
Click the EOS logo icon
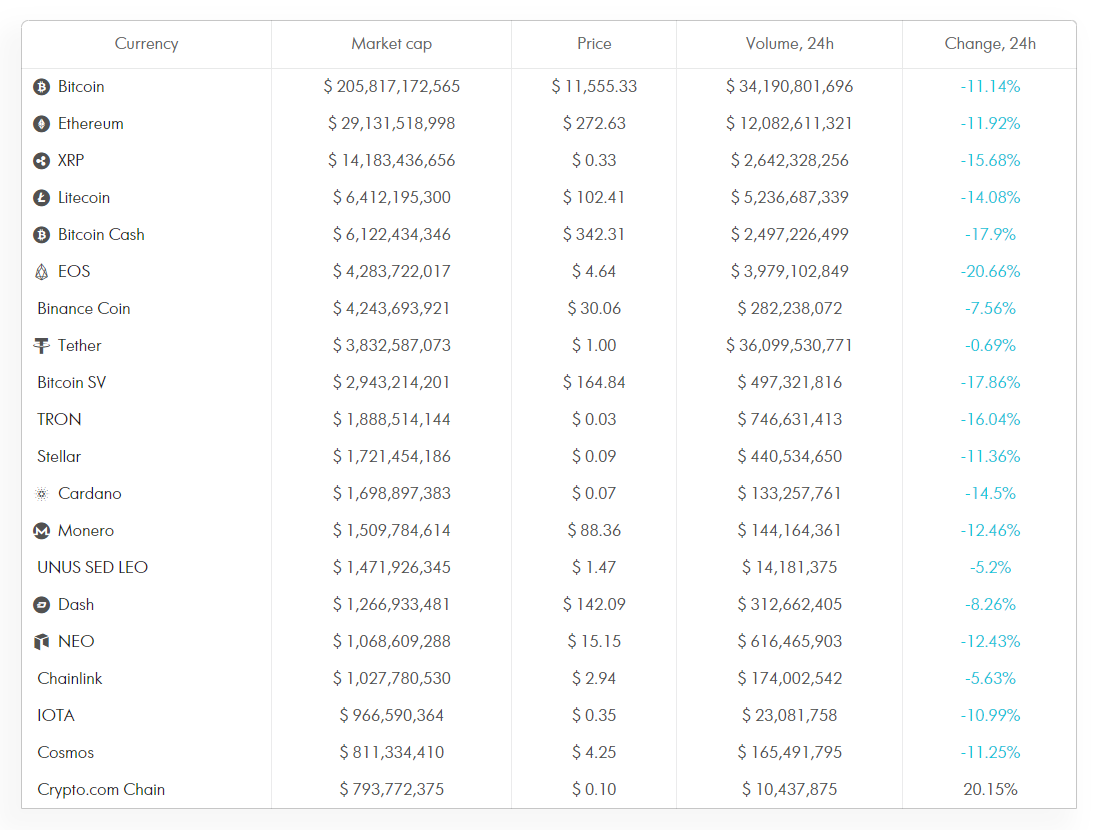click(41, 272)
